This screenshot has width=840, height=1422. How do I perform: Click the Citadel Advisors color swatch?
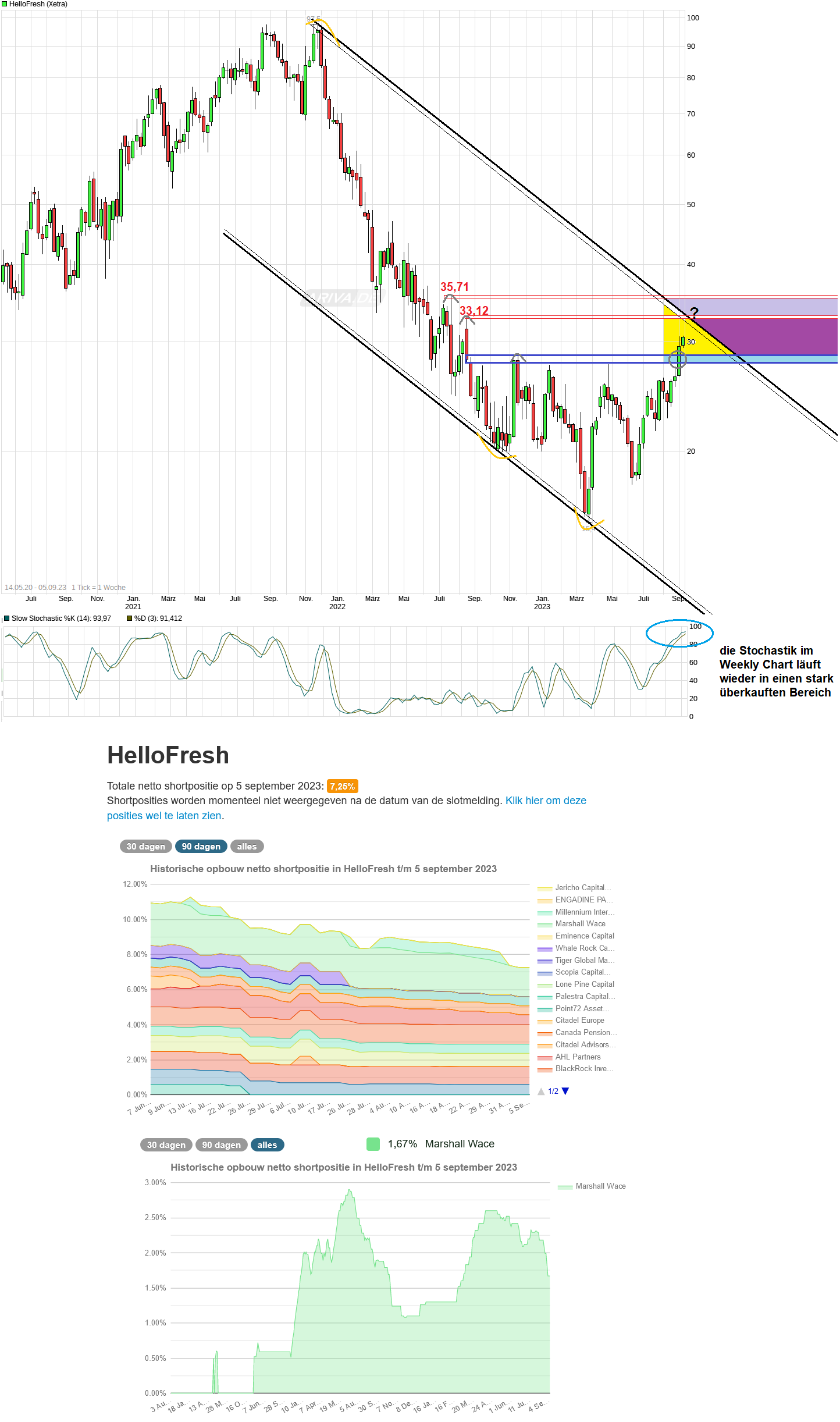pyautogui.click(x=545, y=1046)
